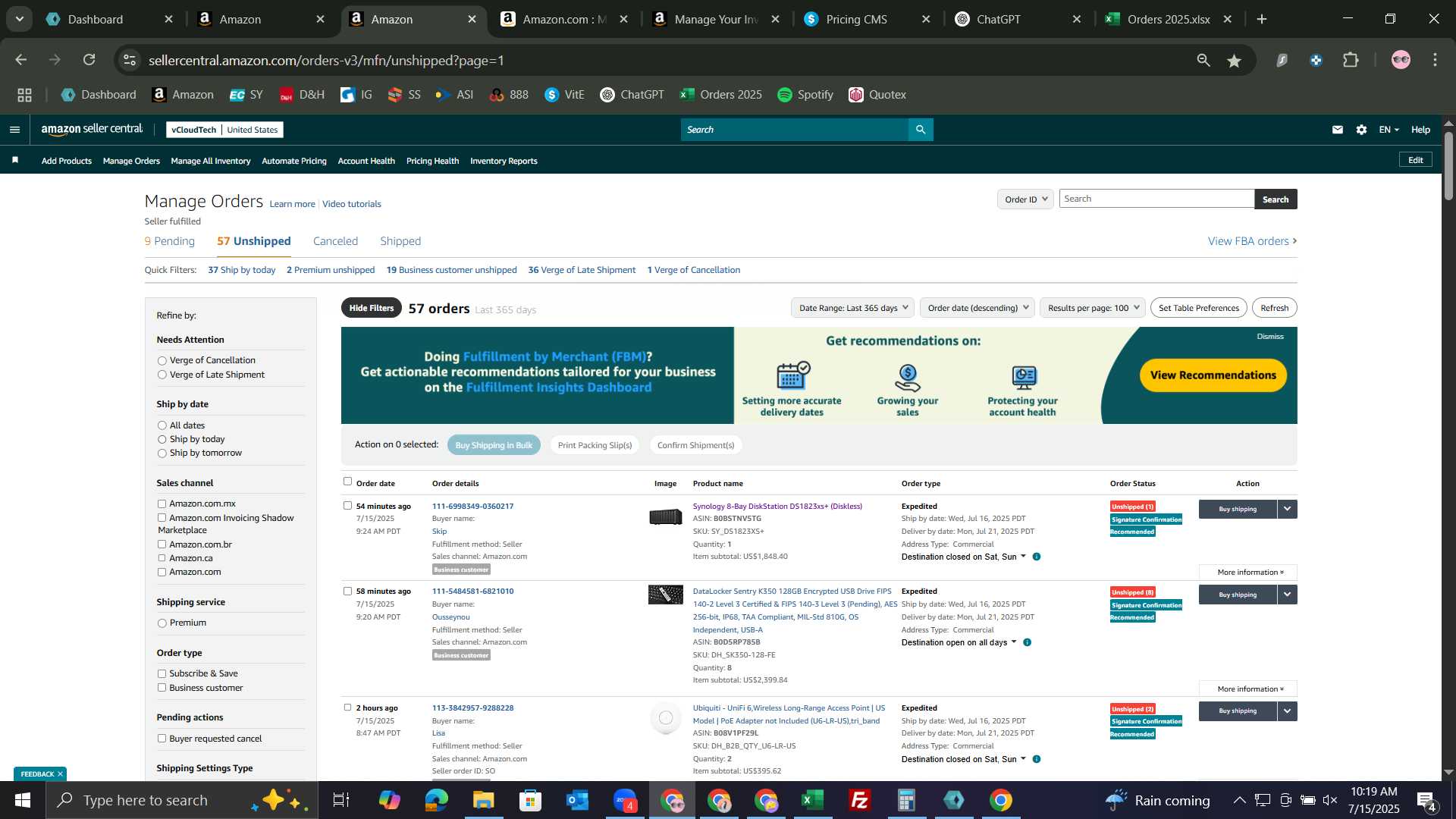The height and width of the screenshot is (819, 1456).
Task: Select the Verge of Late Shipment radio filter
Action: point(162,375)
